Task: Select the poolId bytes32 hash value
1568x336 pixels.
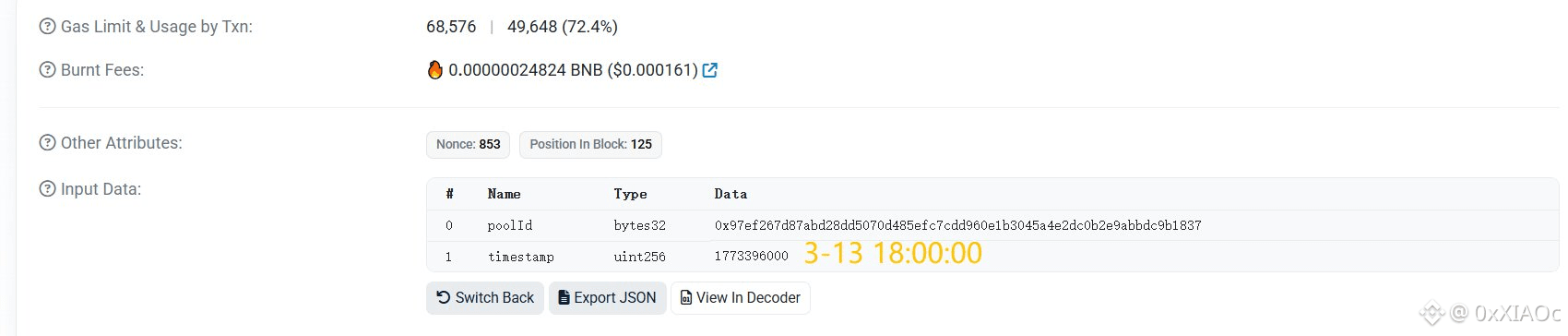Action: pyautogui.click(x=957, y=225)
